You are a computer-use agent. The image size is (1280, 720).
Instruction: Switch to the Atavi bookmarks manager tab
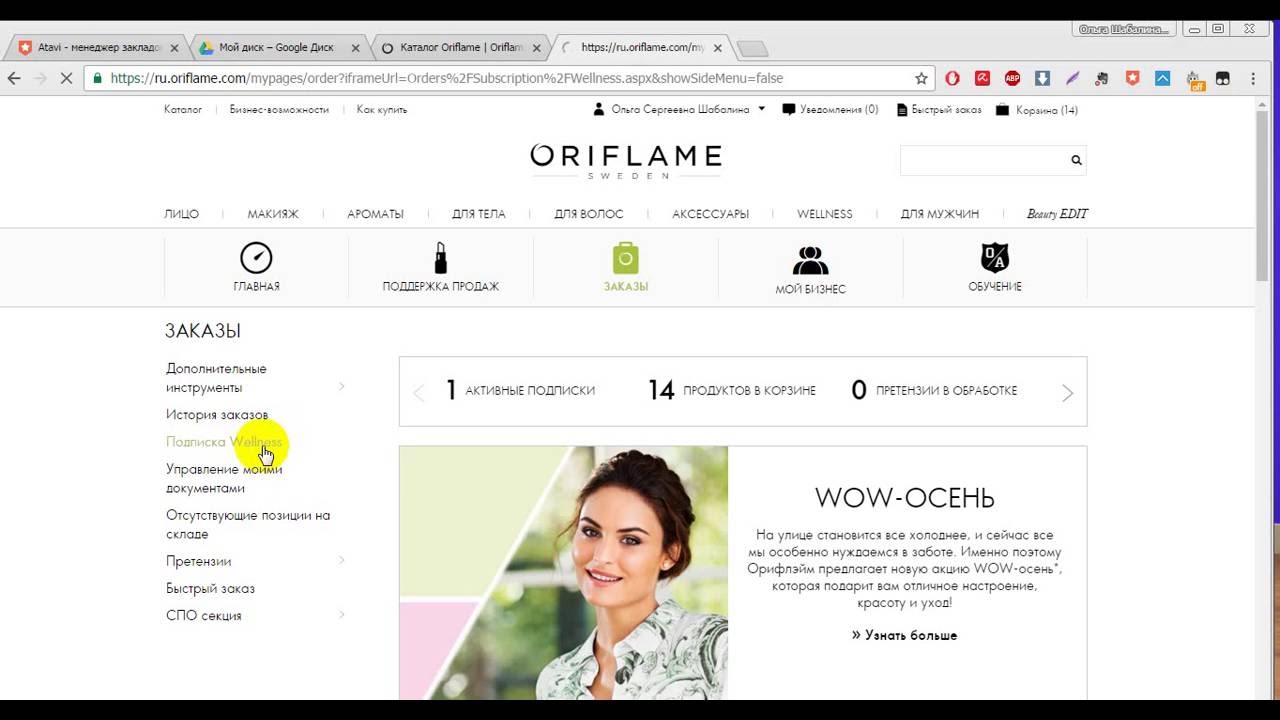tap(97, 47)
